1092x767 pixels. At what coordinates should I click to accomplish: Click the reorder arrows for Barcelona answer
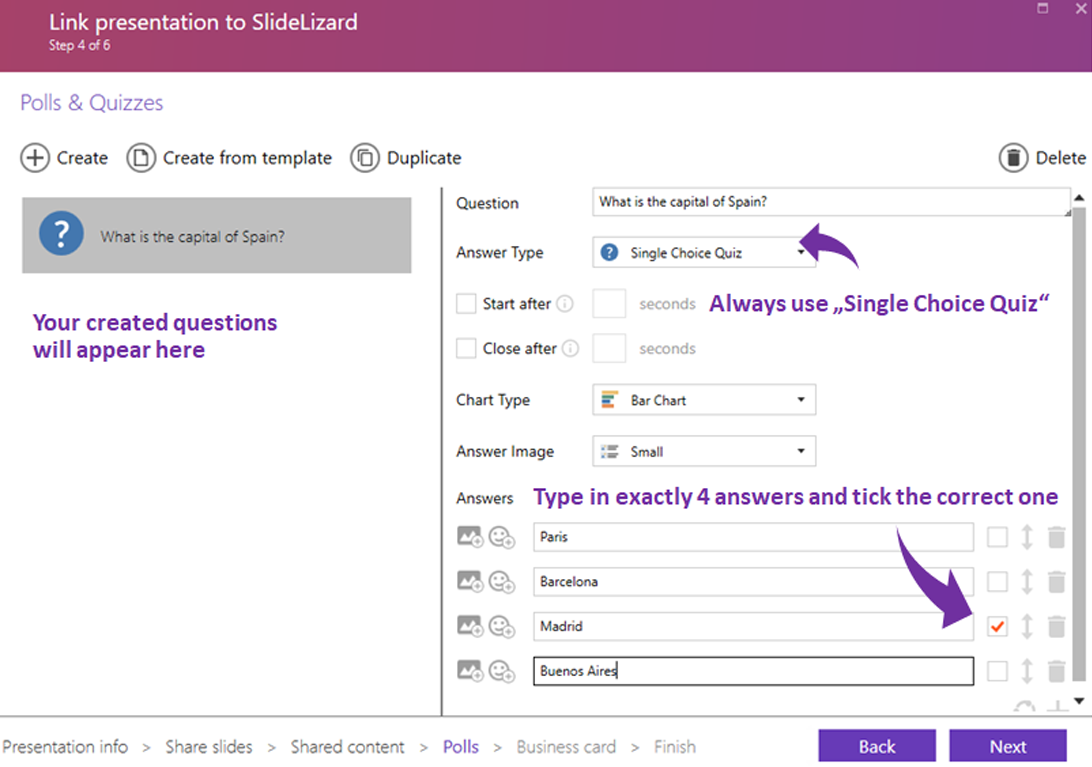[x=1027, y=582]
